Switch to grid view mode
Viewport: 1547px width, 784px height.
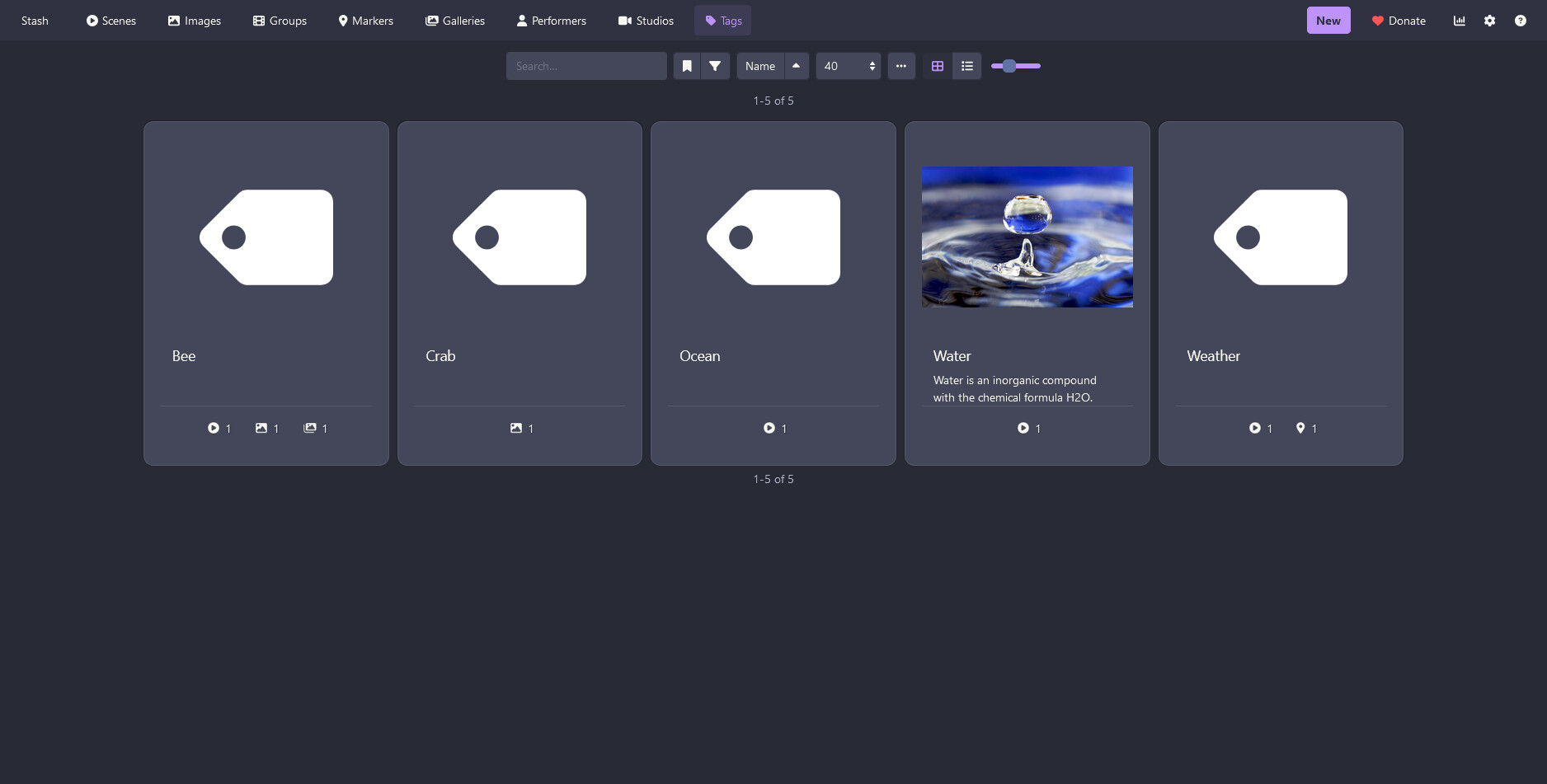[938, 66]
